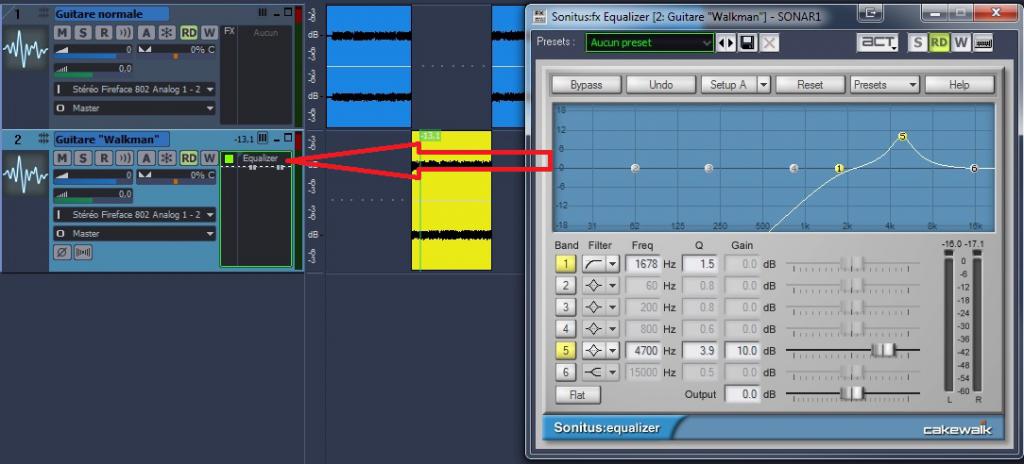
Task: Toggle write automation on Guitare normale track
Action: coord(209,33)
